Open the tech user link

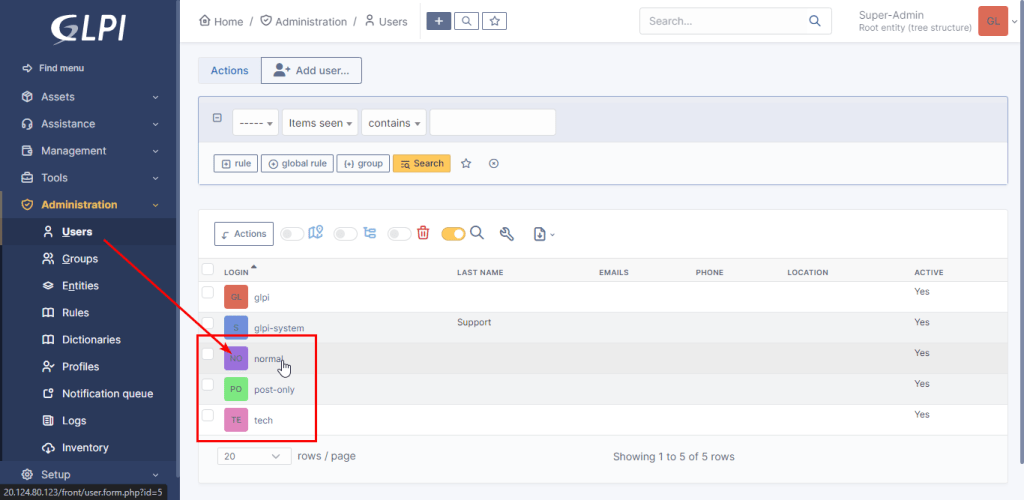pyautogui.click(x=263, y=420)
